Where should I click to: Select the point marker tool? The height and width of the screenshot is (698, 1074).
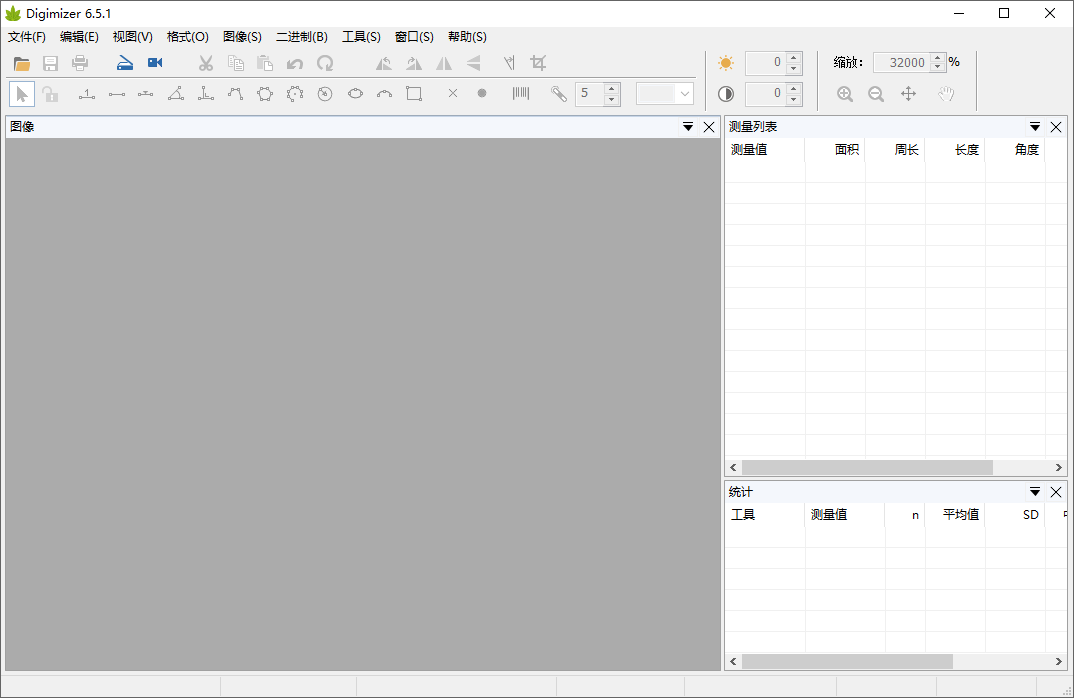click(481, 94)
